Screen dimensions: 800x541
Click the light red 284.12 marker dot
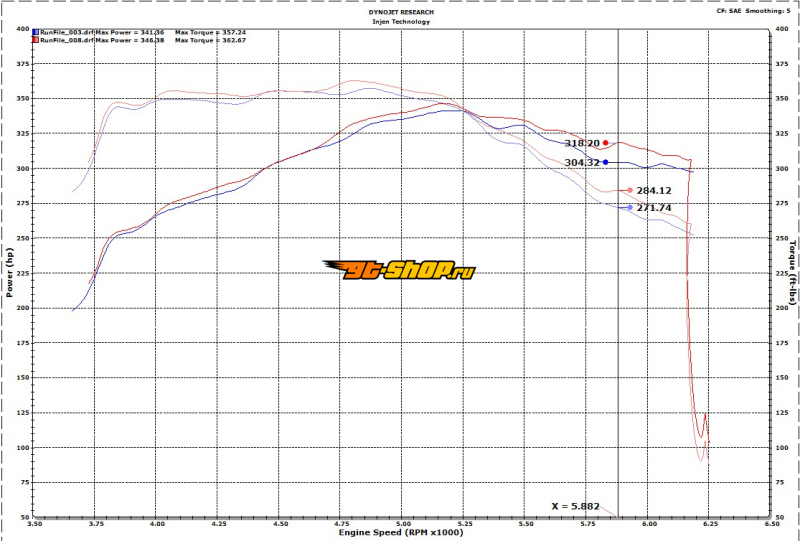click(630, 190)
